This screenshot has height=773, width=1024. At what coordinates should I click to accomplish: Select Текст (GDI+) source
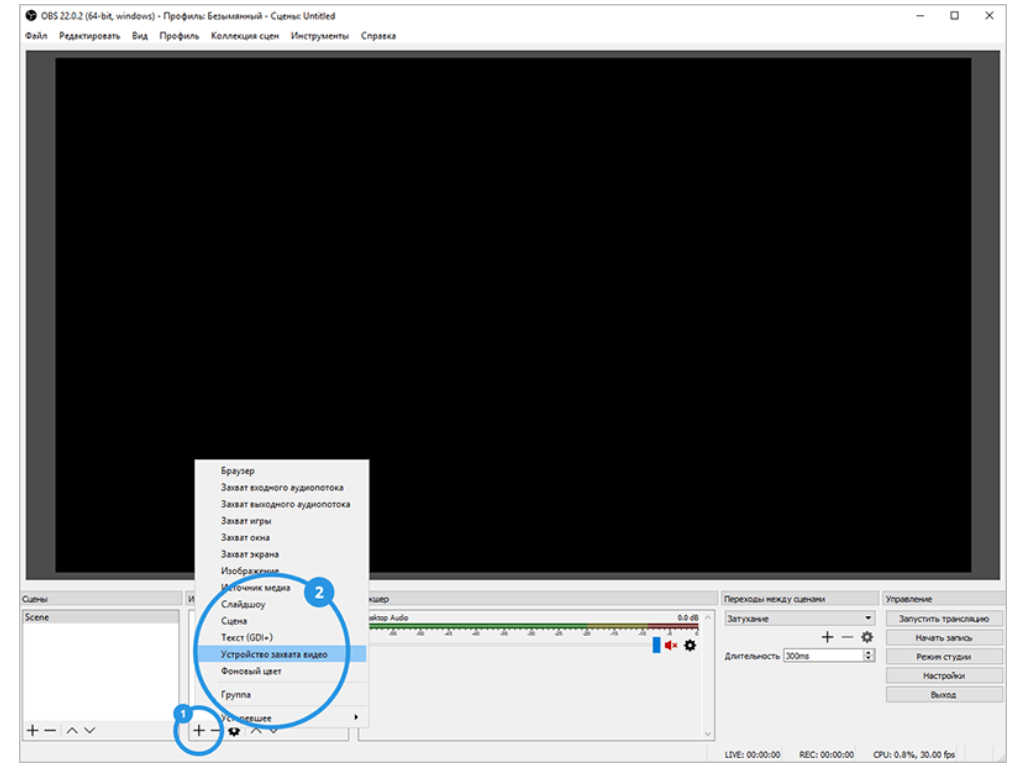click(281, 637)
